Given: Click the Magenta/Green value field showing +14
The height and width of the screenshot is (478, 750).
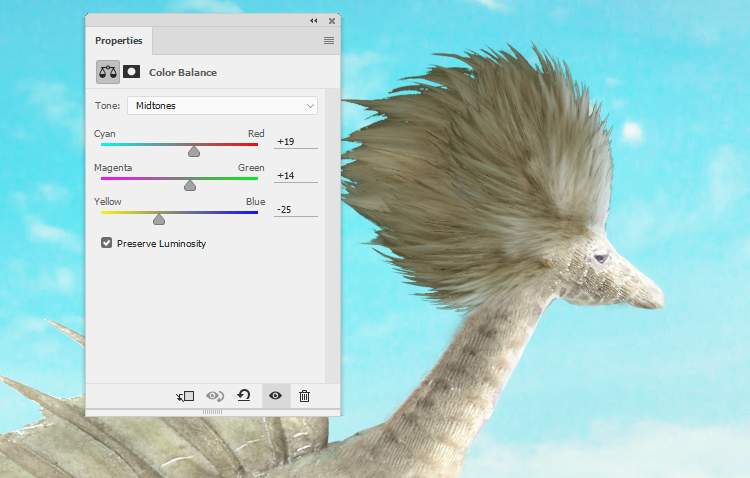Looking at the screenshot, I should pyautogui.click(x=296, y=176).
